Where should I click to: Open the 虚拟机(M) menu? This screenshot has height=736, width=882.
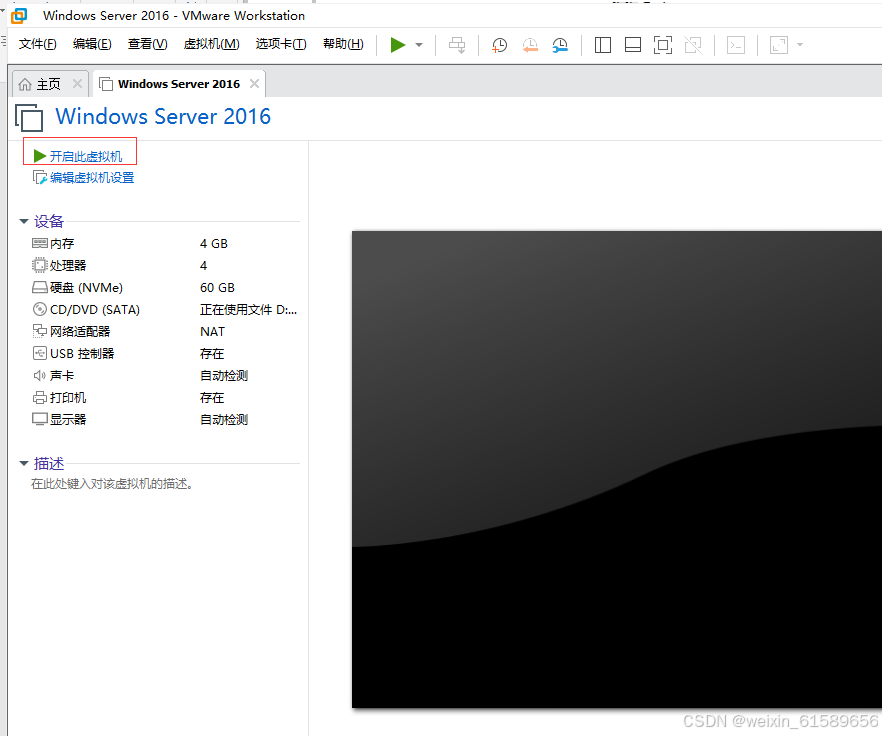click(212, 44)
